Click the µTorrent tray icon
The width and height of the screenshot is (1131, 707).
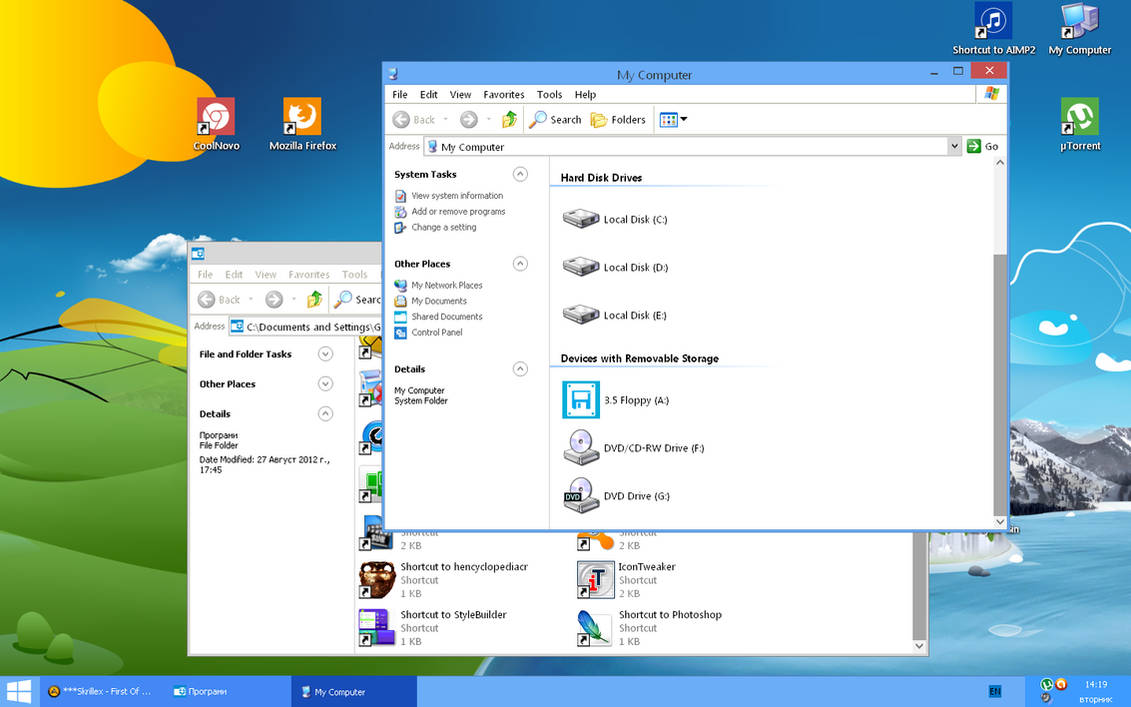[1047, 684]
